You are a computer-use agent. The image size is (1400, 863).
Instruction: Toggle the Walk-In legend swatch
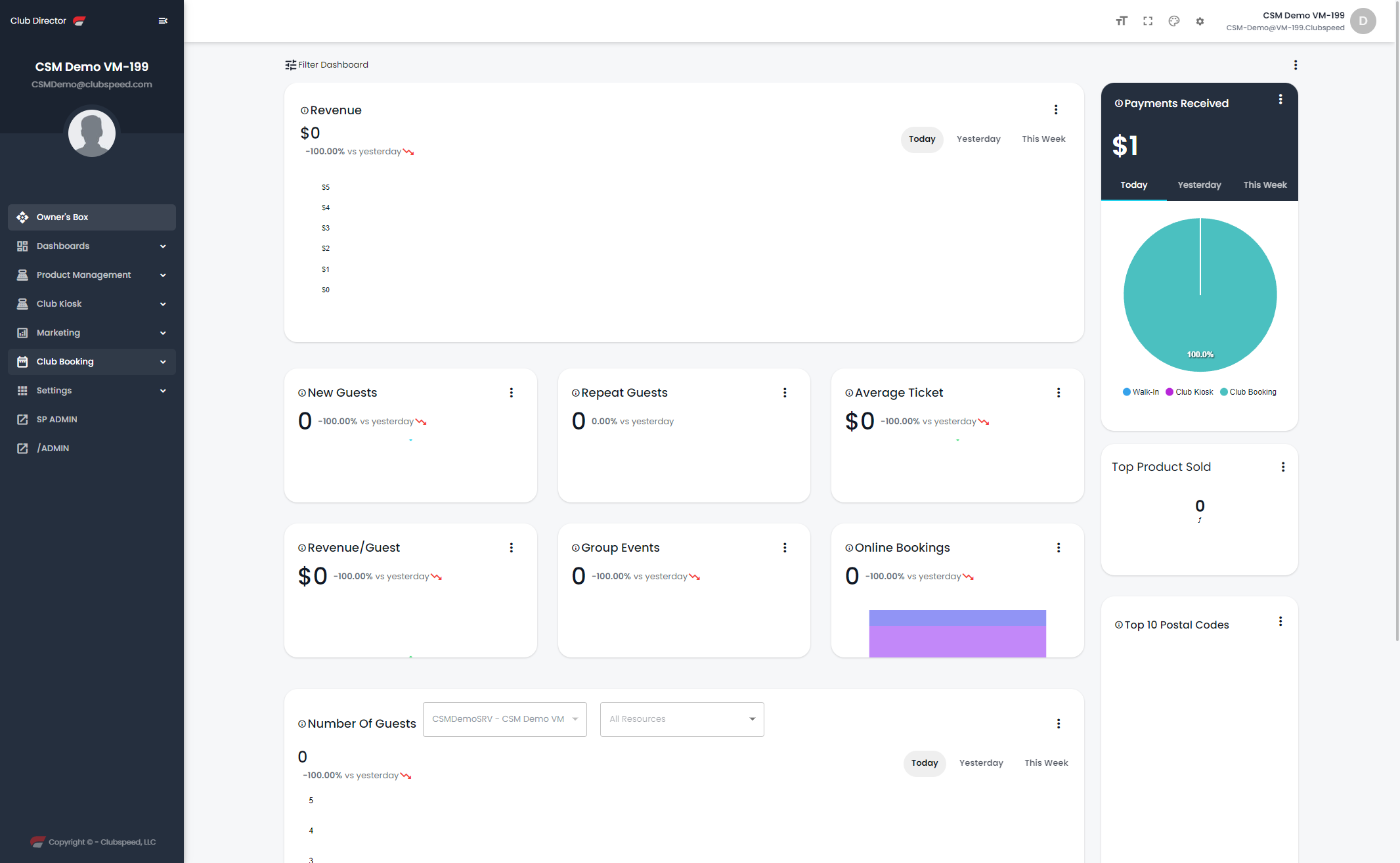pyautogui.click(x=1127, y=392)
